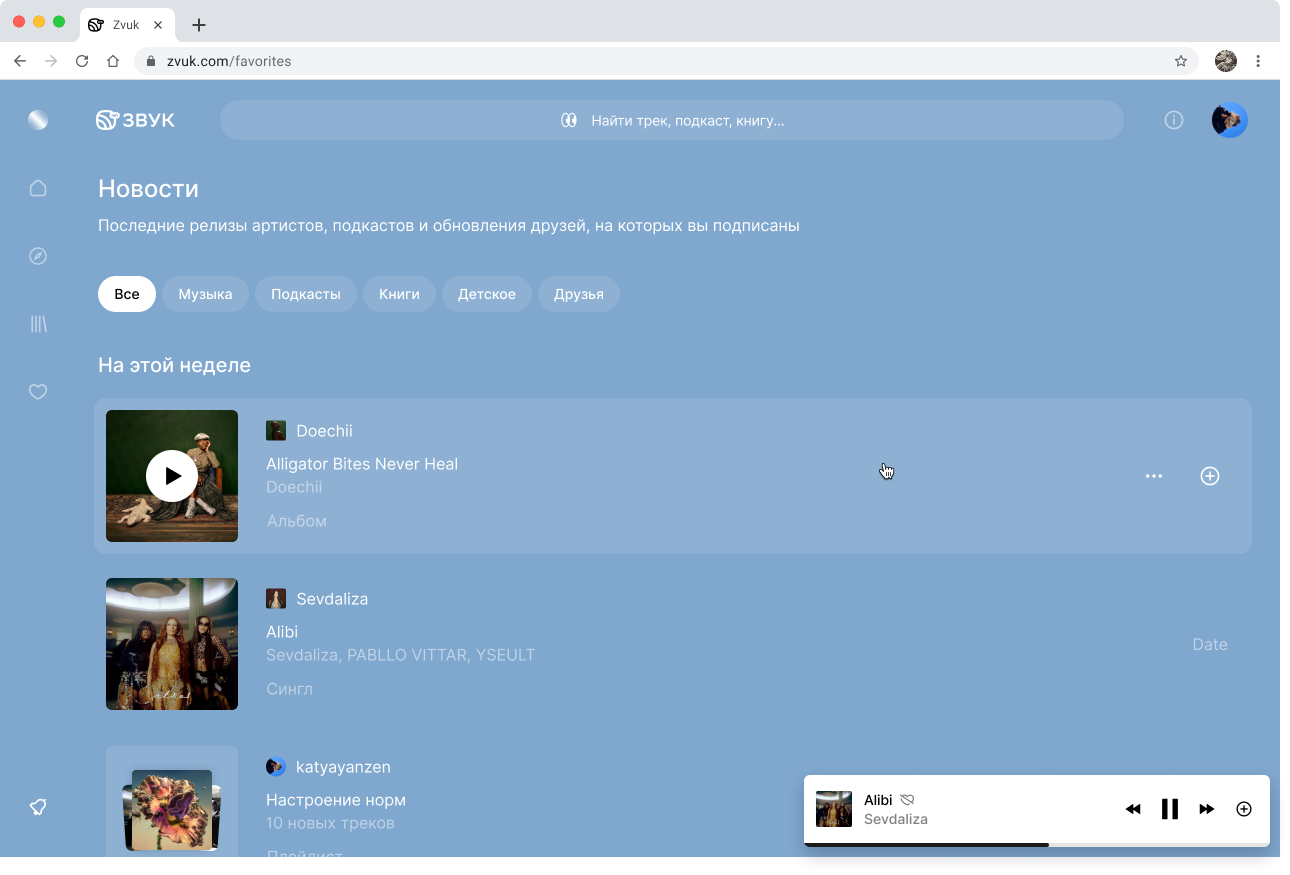The height and width of the screenshot is (875, 1290).
Task: Select the Zvuk browser tab
Action: pyautogui.click(x=126, y=25)
